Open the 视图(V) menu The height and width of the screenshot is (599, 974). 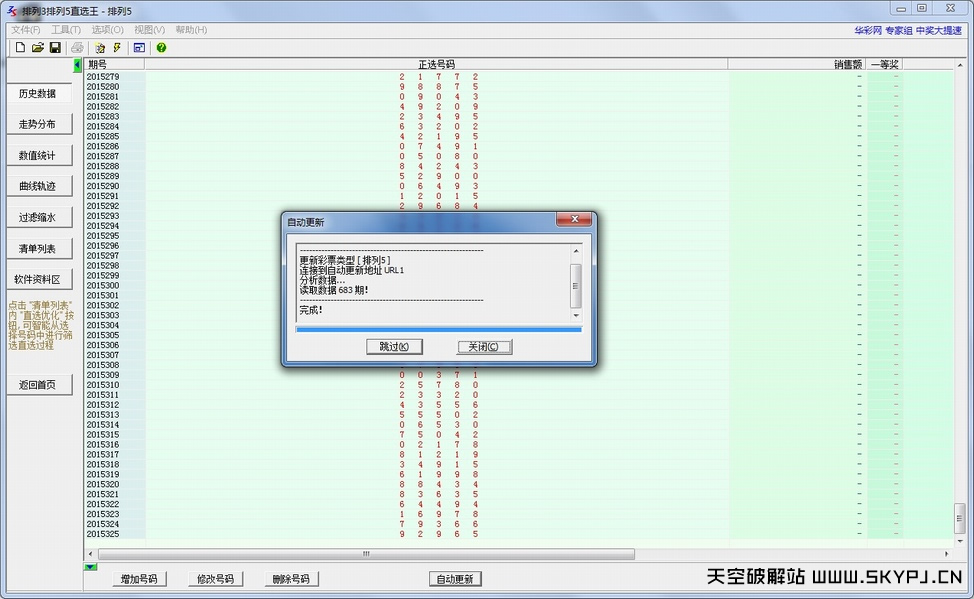149,30
